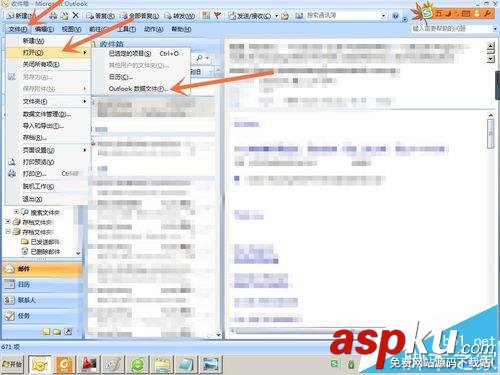Click folder list scroll down arrow
The width and height of the screenshot is (500, 375).
78,253
